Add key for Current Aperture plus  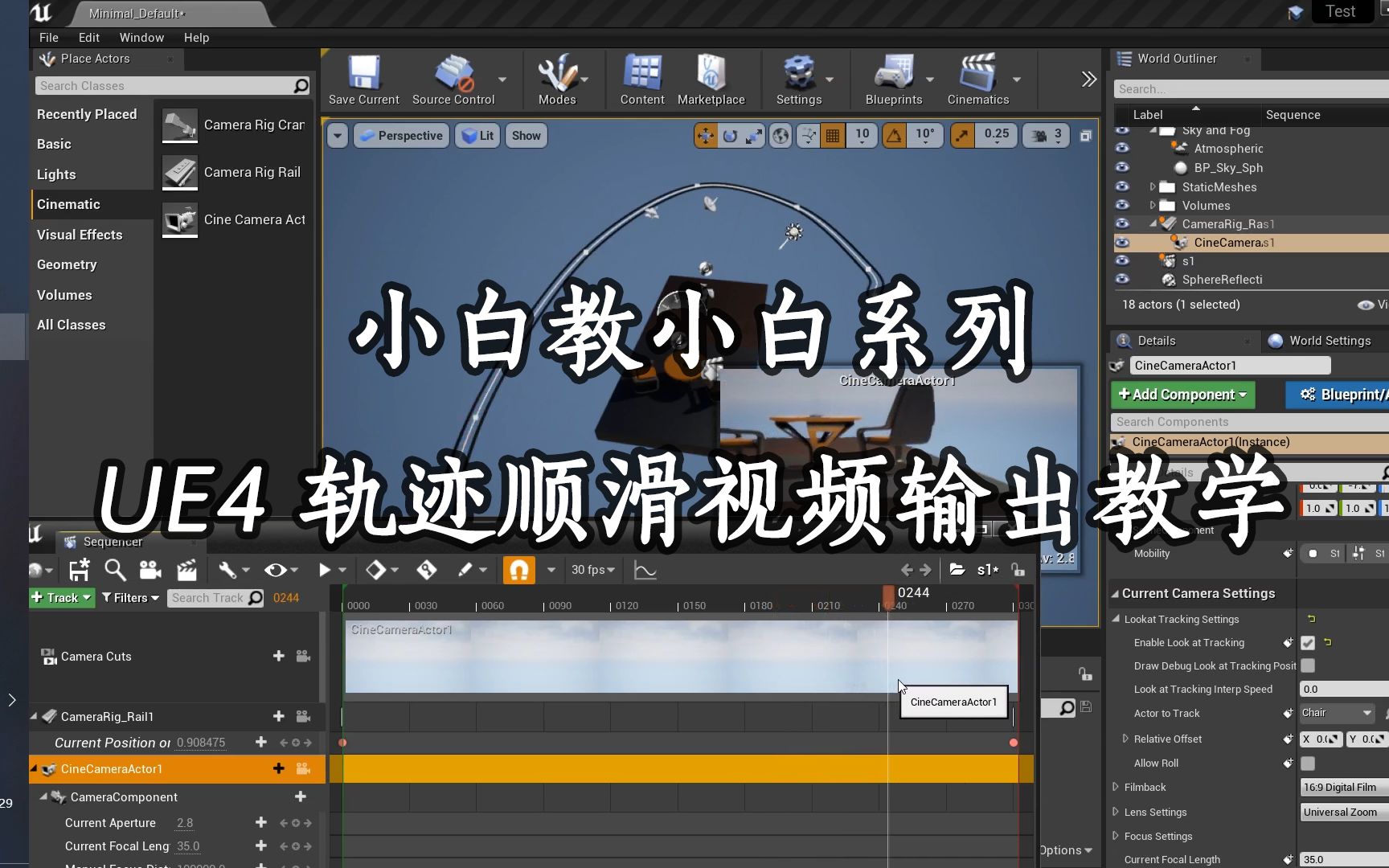tap(260, 822)
